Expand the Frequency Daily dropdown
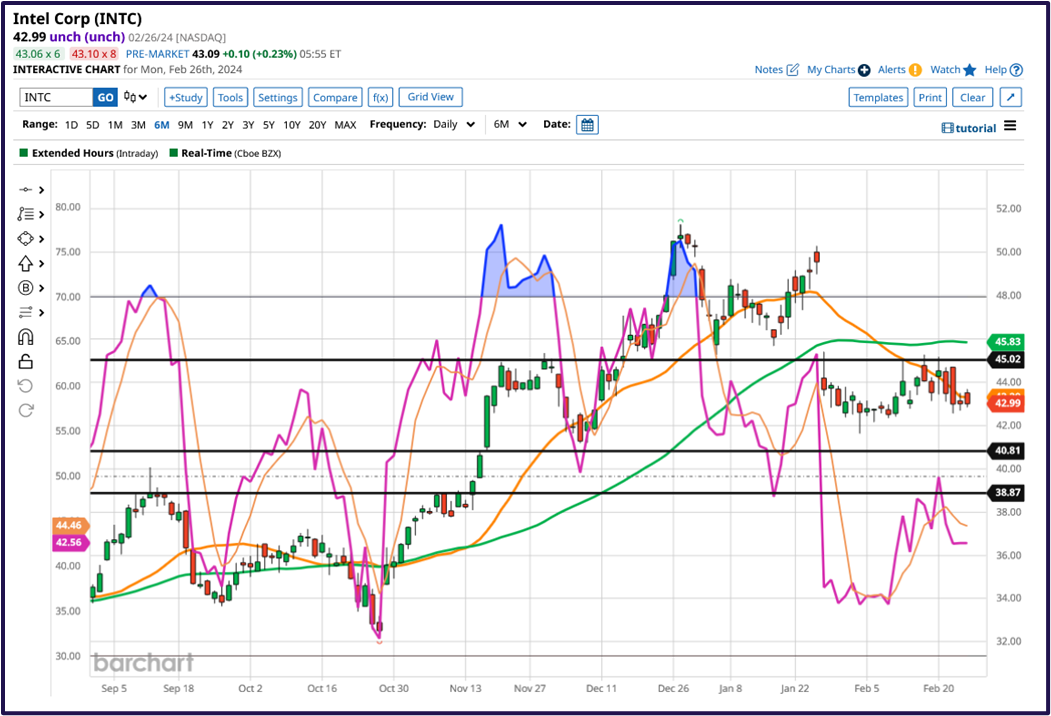Image resolution: width=1051 pixels, height=716 pixels. point(454,125)
